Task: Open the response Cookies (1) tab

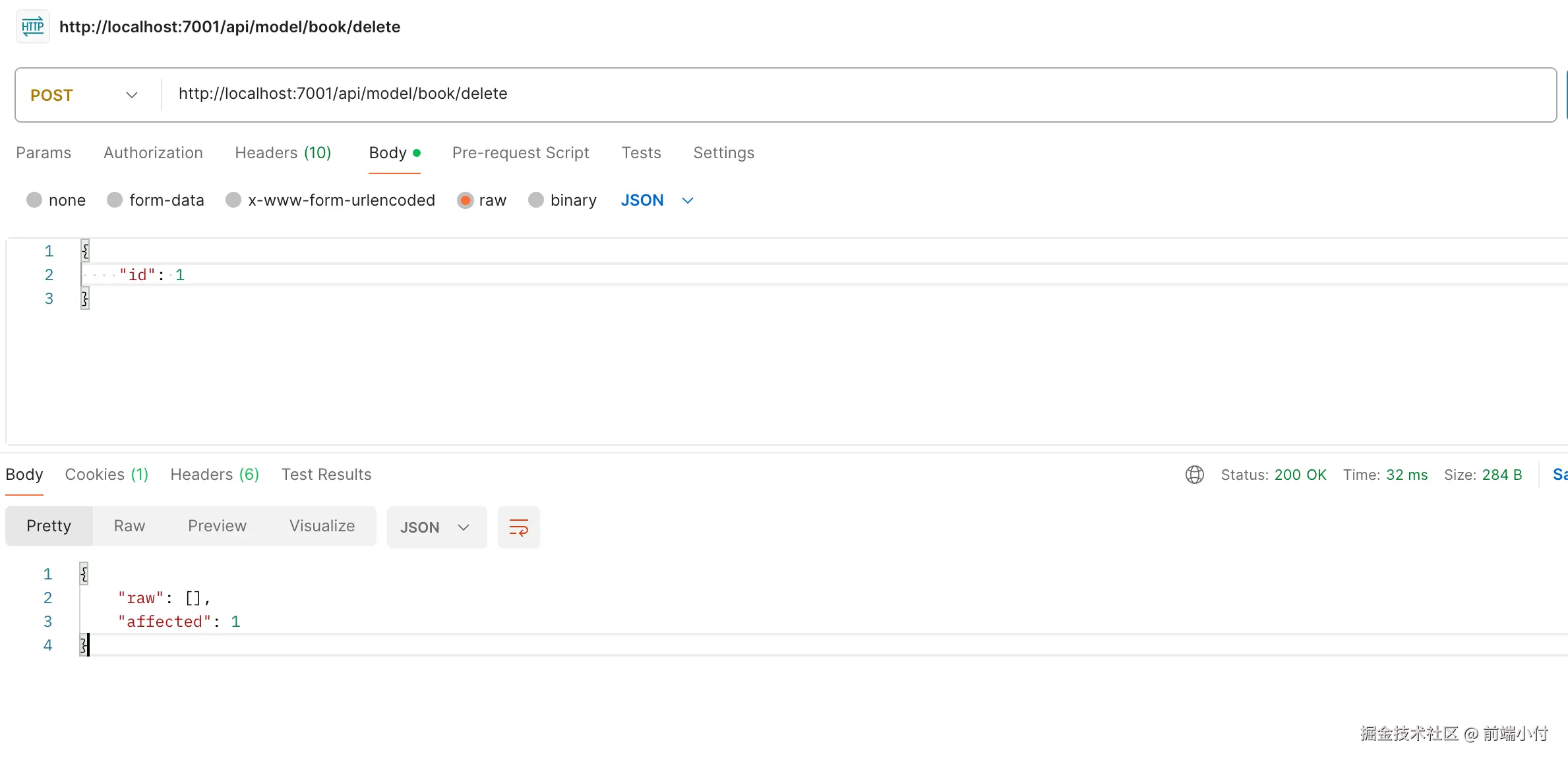Action: [106, 475]
